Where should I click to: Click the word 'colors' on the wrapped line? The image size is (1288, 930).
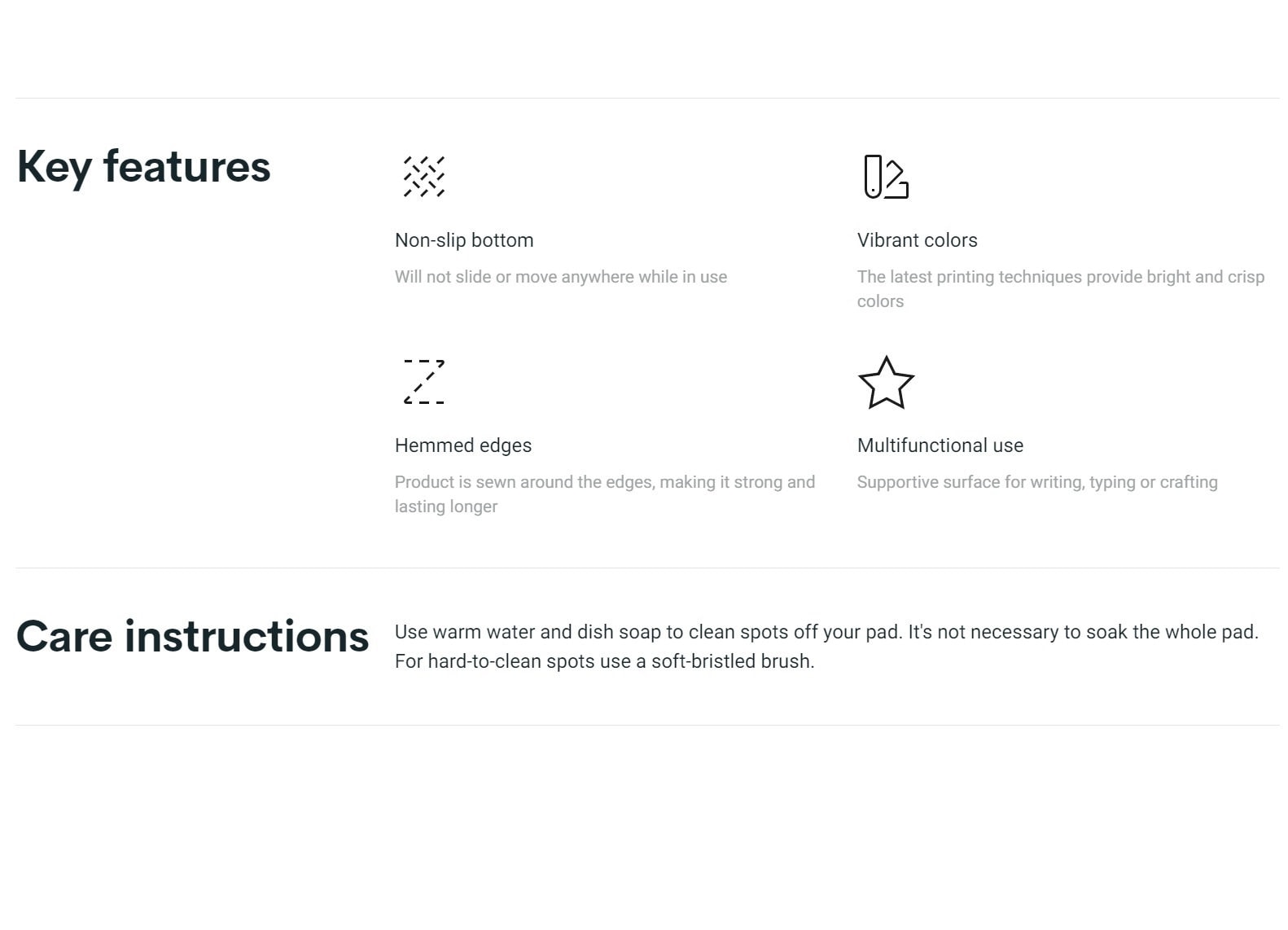[x=880, y=301]
